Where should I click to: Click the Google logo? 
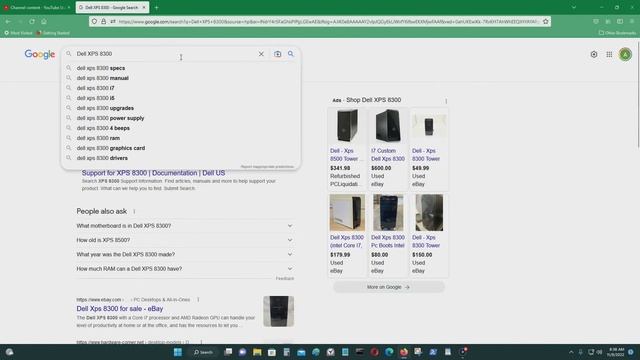pyautogui.click(x=40, y=54)
